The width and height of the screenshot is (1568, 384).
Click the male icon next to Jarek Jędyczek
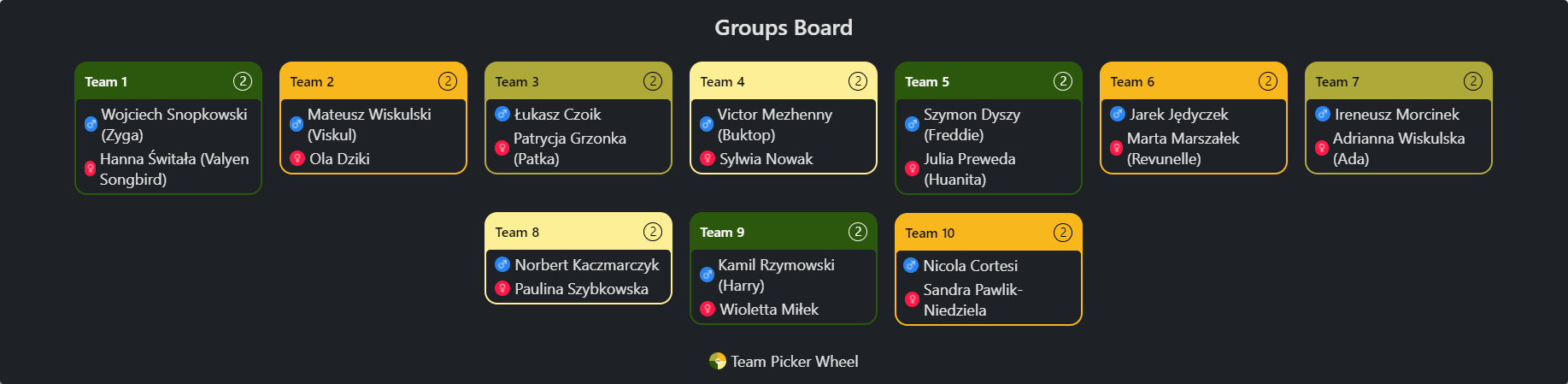pos(1118,114)
